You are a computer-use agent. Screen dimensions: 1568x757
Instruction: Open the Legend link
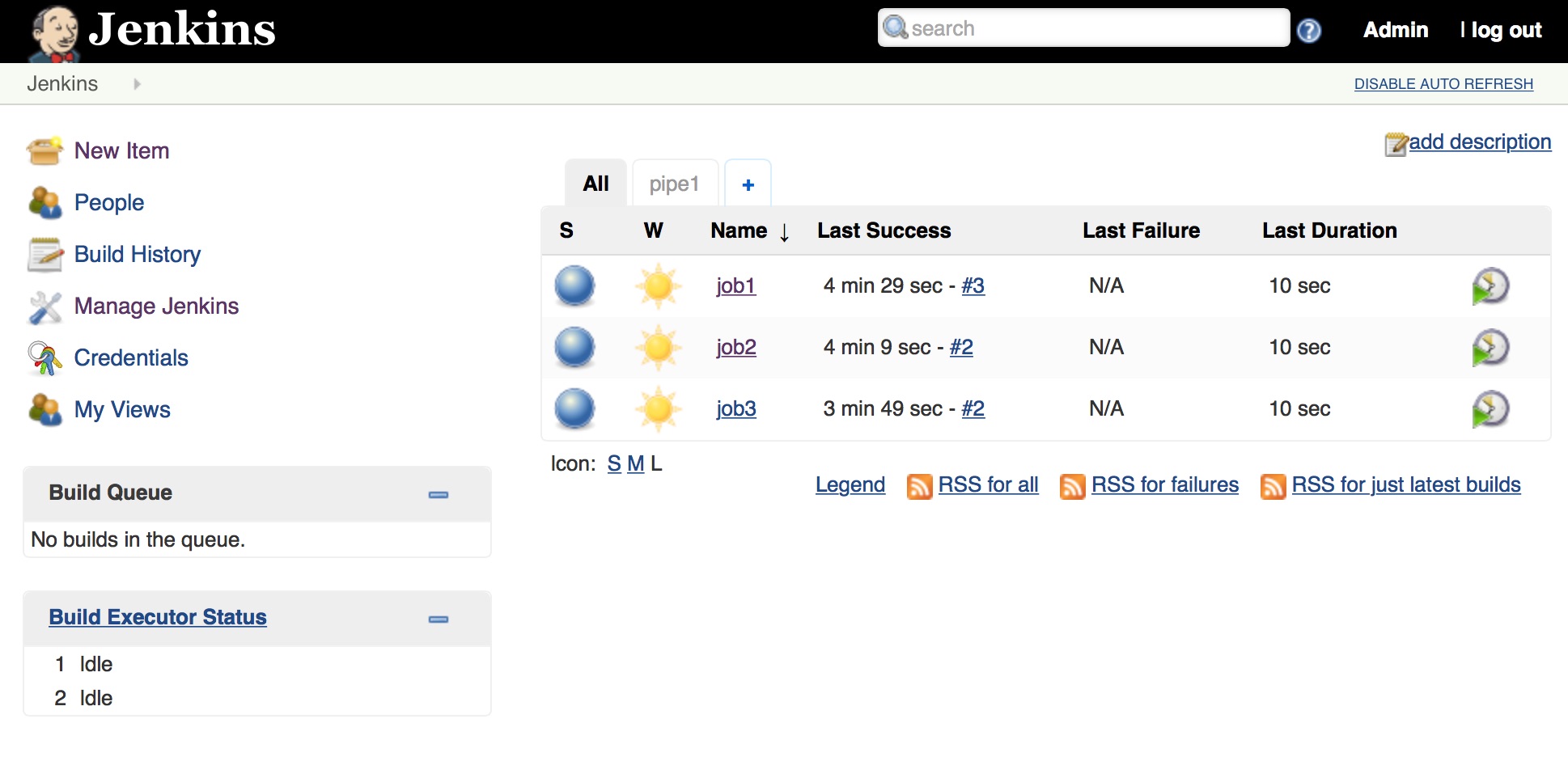tap(850, 484)
